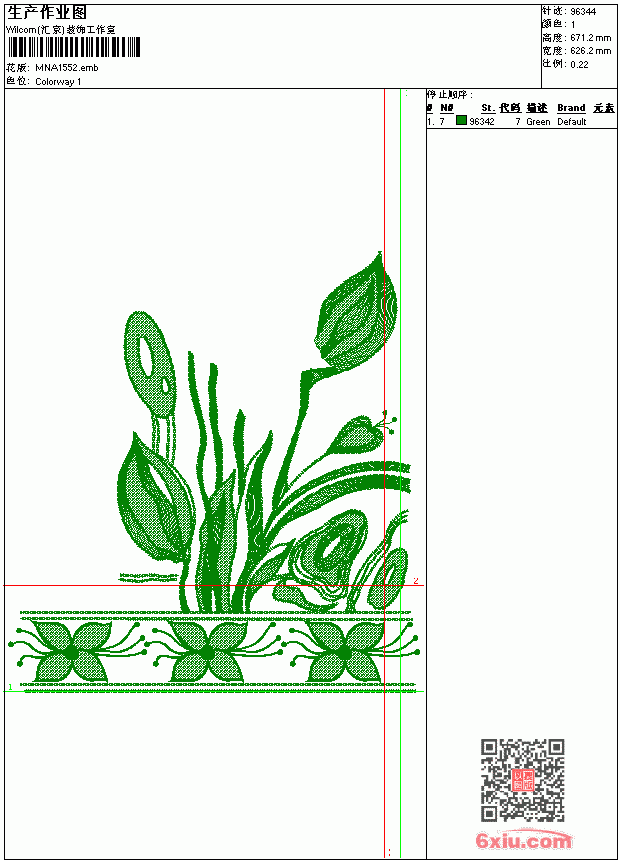Click the 描述 column header
This screenshot has height=860, width=620.
coord(537,108)
